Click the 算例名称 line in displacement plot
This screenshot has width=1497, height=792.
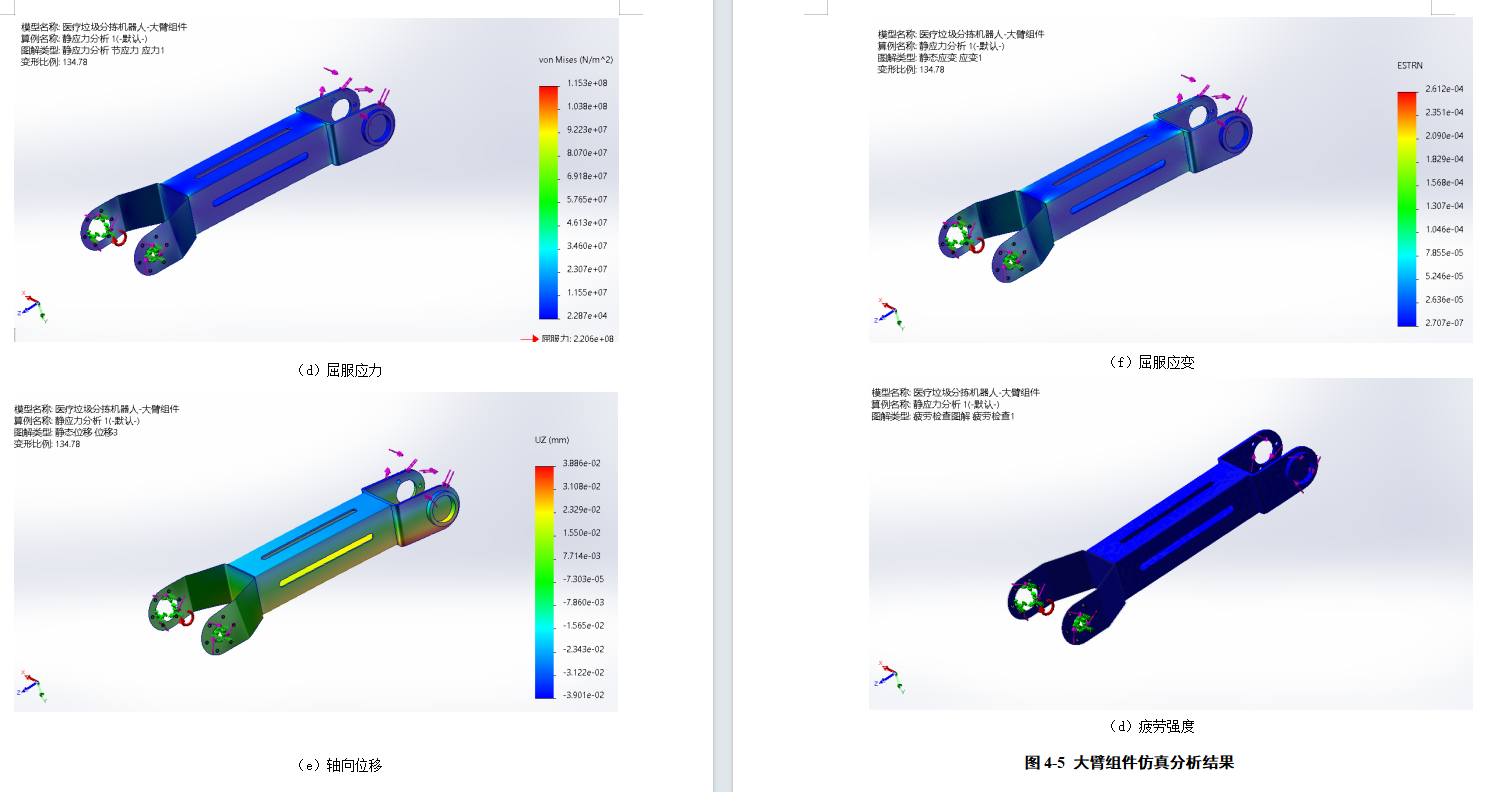click(x=77, y=421)
